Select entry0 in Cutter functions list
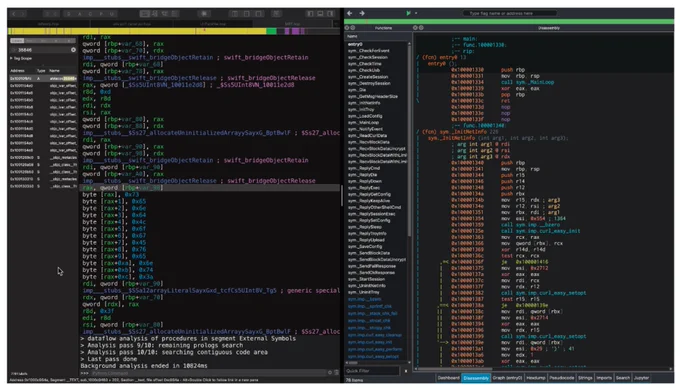The width and height of the screenshot is (680, 391). [x=355, y=44]
